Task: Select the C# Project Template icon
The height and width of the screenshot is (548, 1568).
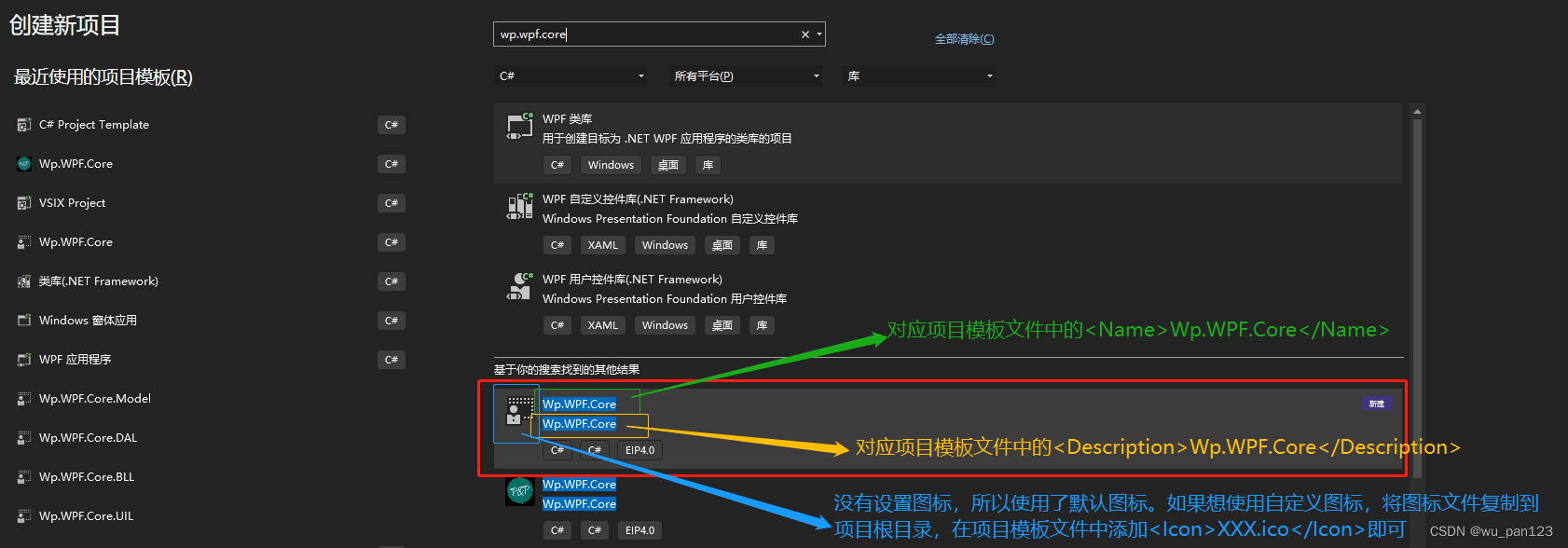Action: point(24,125)
